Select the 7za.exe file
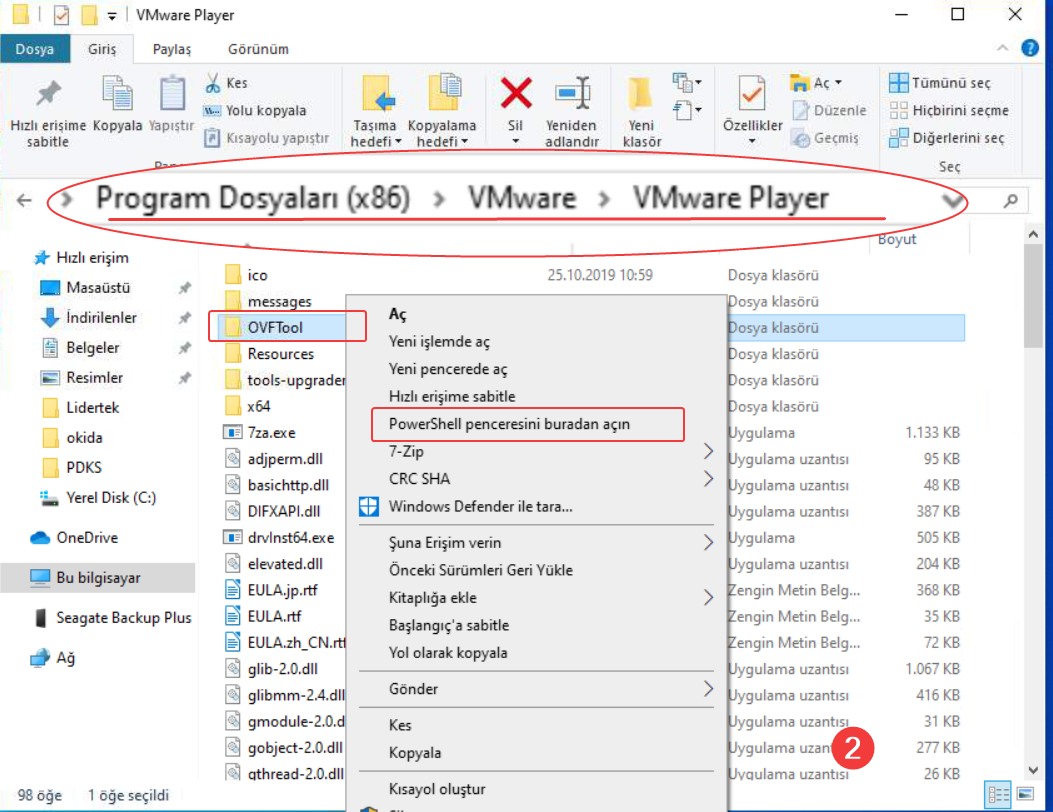 point(260,433)
